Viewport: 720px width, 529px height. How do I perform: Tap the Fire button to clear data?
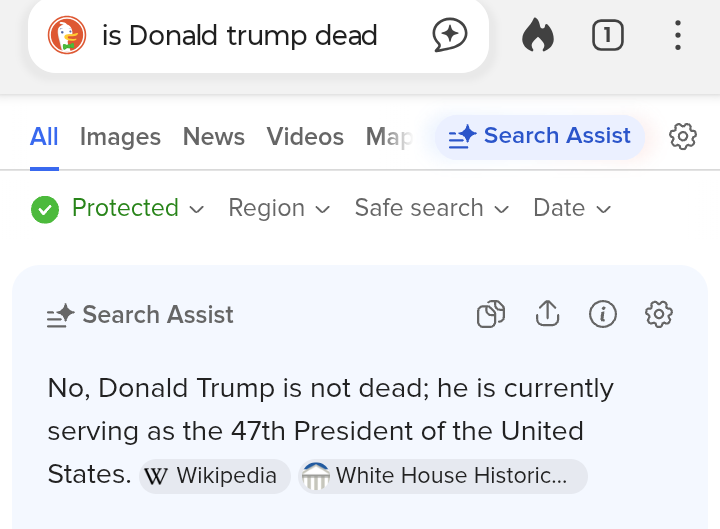(x=538, y=36)
